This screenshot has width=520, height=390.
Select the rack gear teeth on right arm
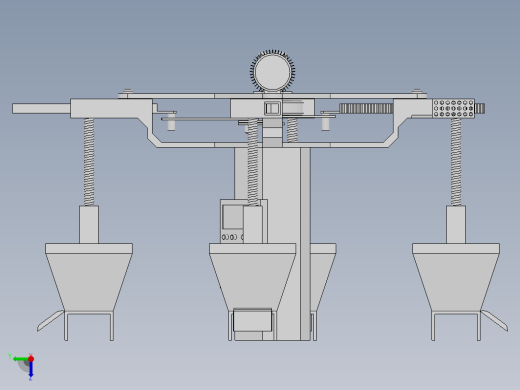(366, 108)
